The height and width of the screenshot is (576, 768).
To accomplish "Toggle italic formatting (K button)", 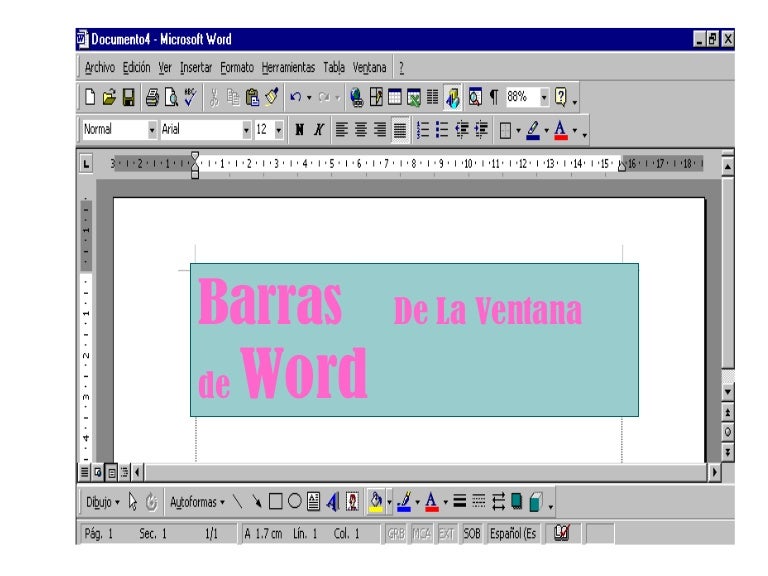I will (319, 129).
